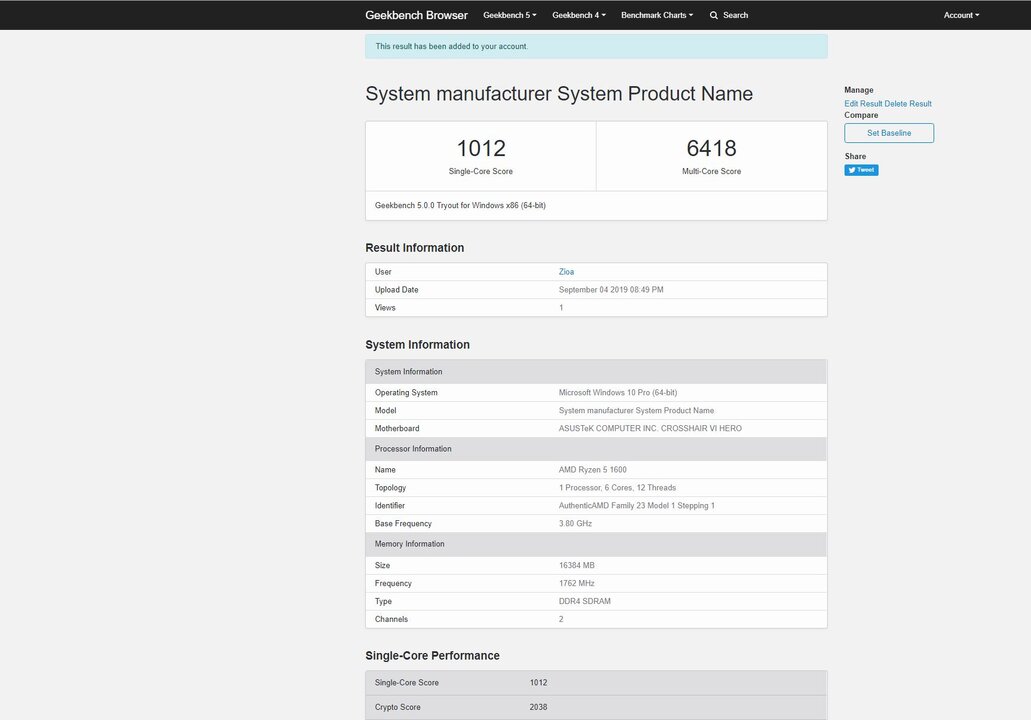Click the Single-Core Performance heading

click(x=432, y=656)
